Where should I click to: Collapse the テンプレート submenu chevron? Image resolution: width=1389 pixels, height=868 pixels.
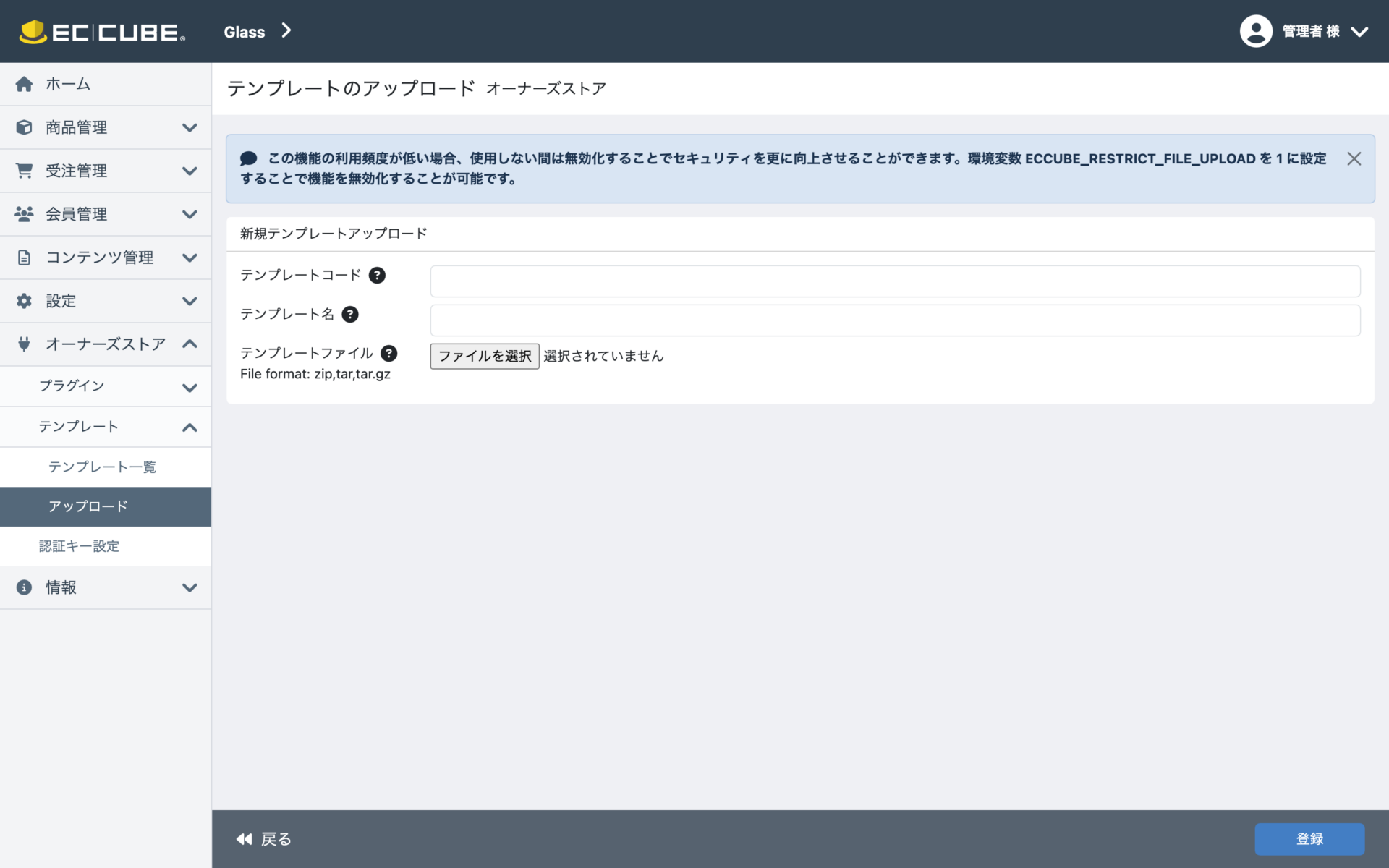coord(190,427)
